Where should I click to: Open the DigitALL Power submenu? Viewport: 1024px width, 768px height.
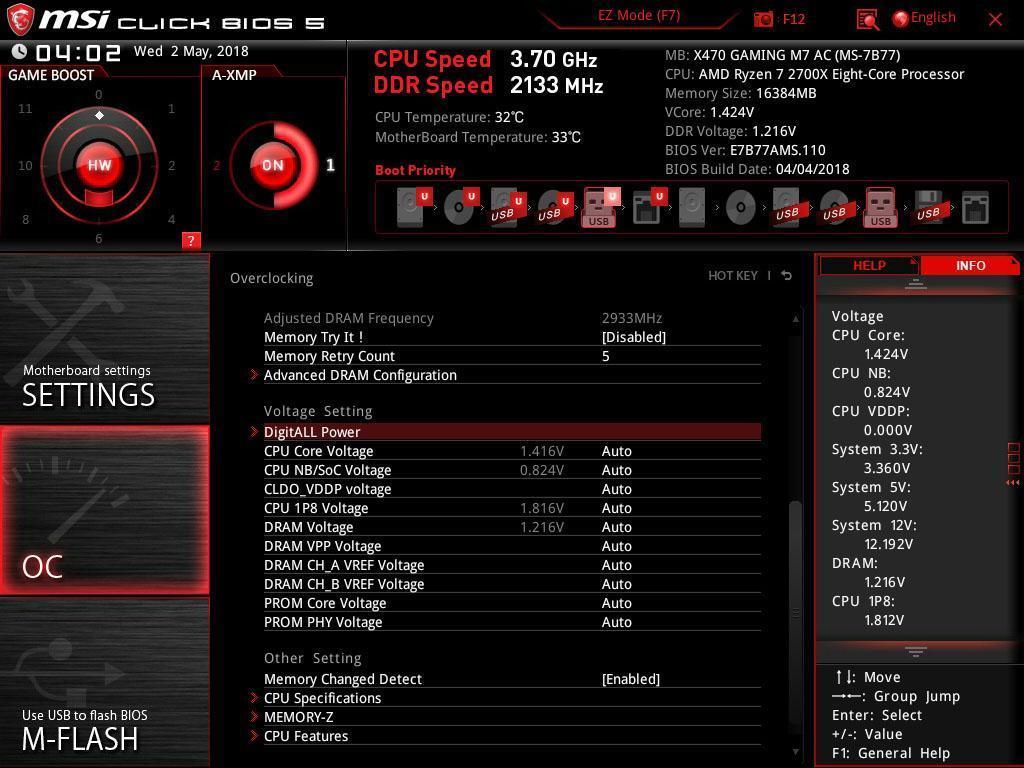click(x=512, y=432)
